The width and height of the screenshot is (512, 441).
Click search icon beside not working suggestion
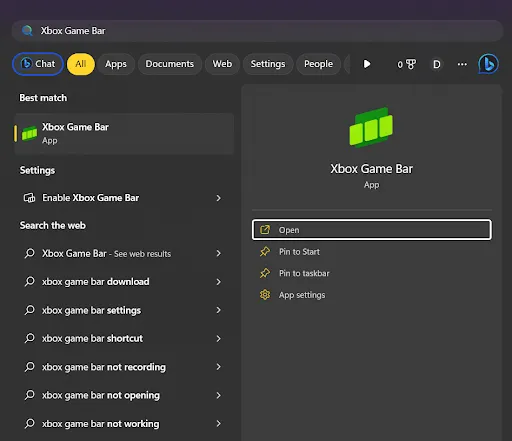click(x=29, y=424)
